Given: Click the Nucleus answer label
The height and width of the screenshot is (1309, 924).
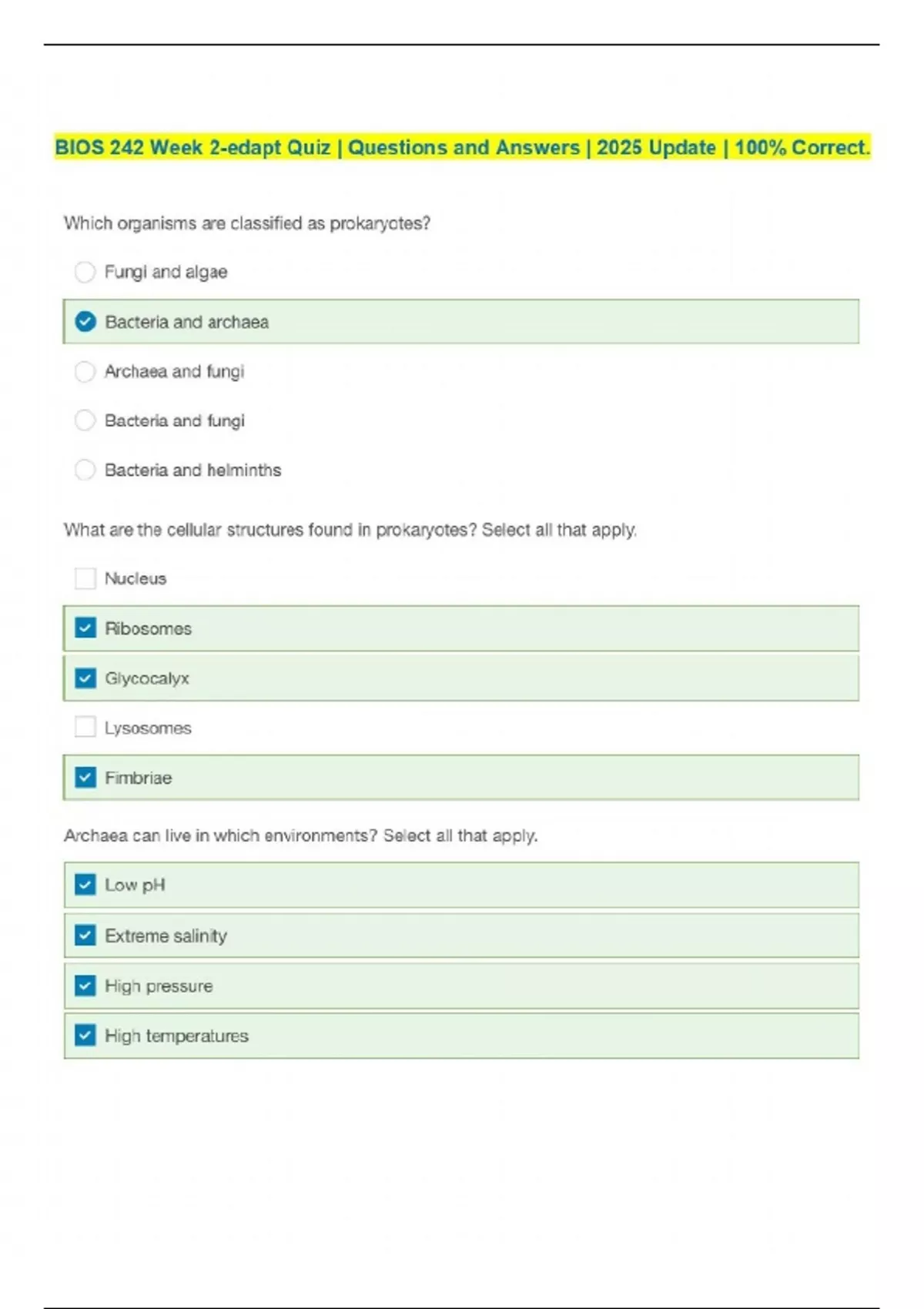Looking at the screenshot, I should point(136,579).
